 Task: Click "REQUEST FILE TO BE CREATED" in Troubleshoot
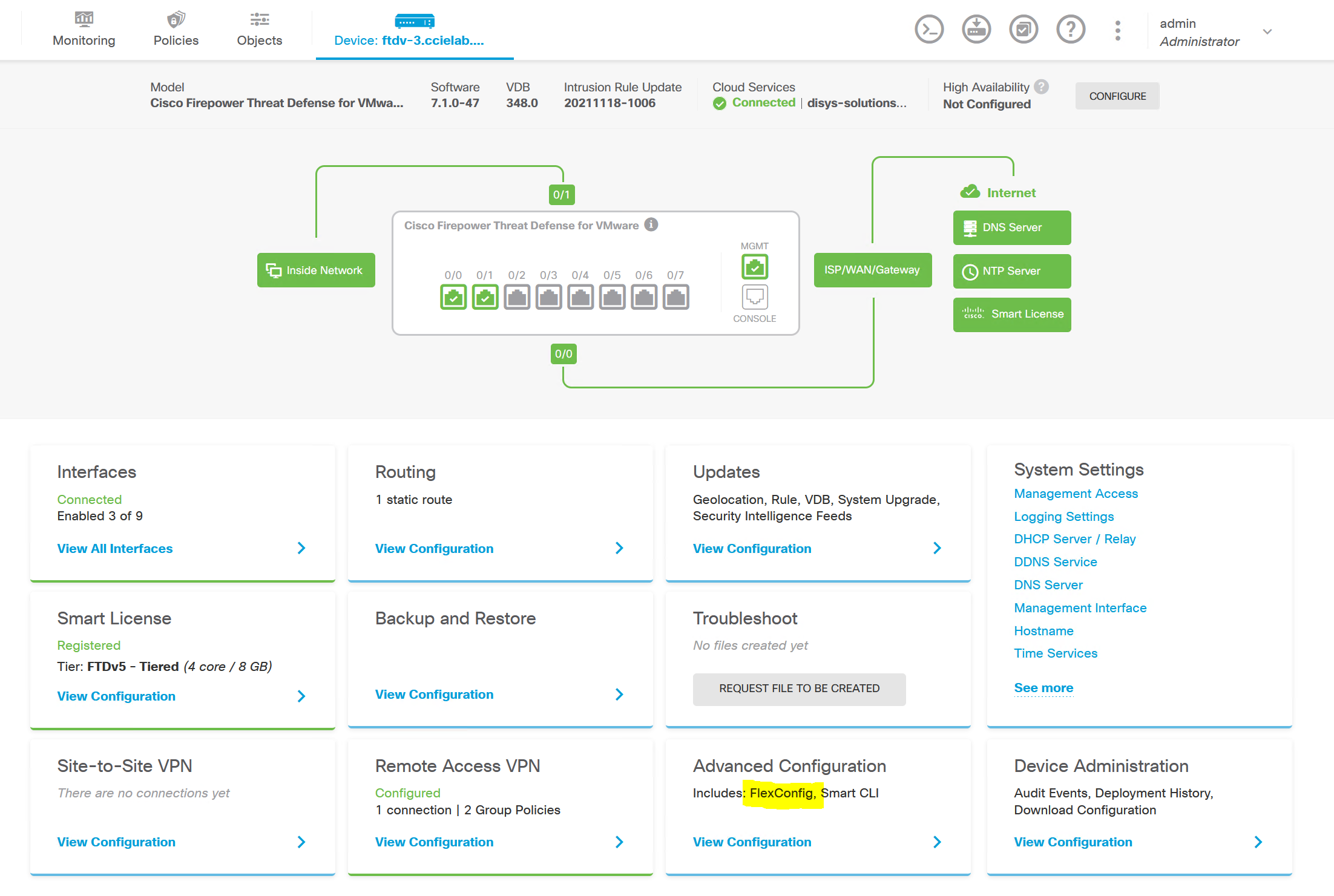click(x=799, y=689)
